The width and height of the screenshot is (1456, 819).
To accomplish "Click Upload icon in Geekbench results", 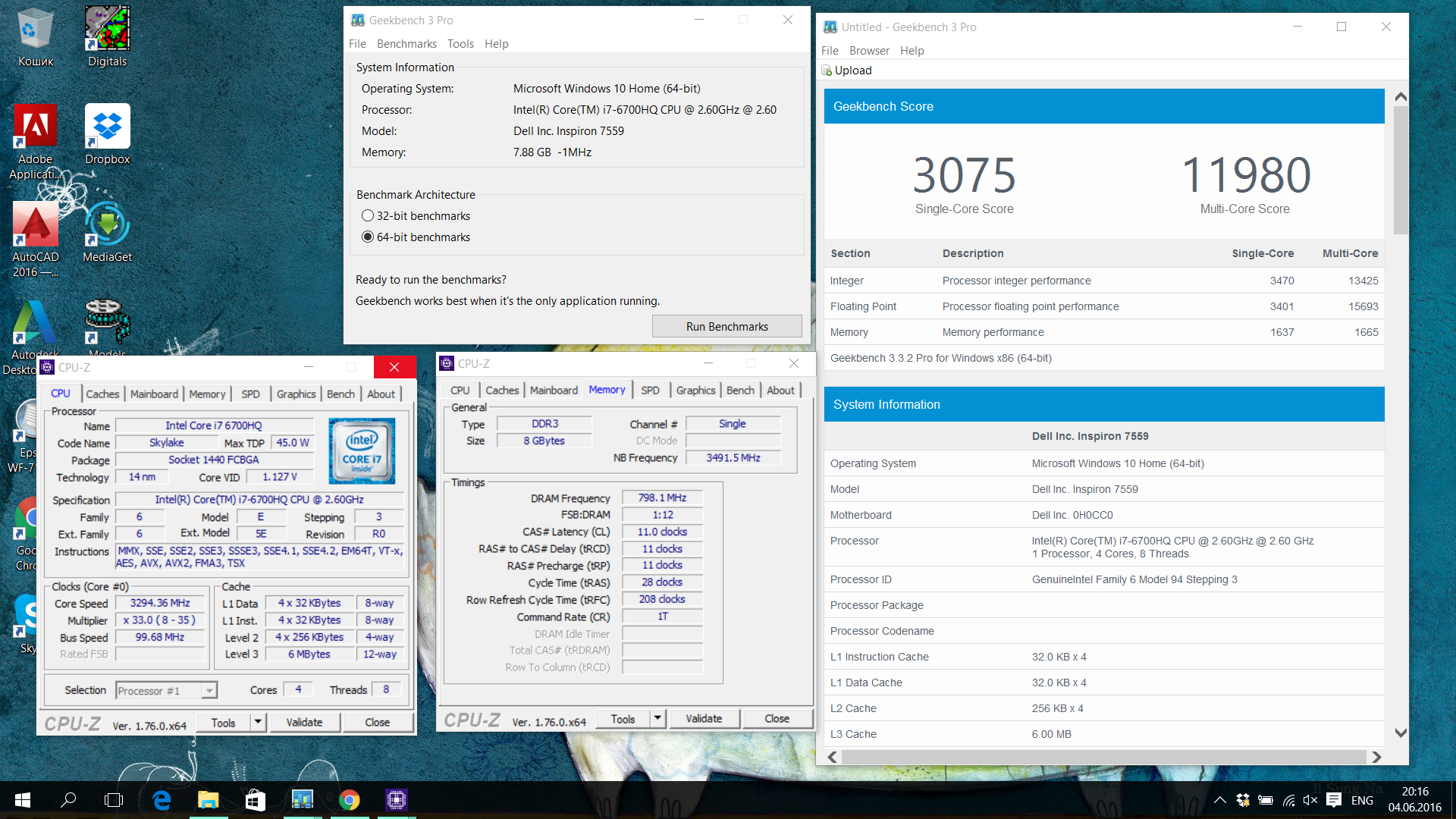I will 827,71.
